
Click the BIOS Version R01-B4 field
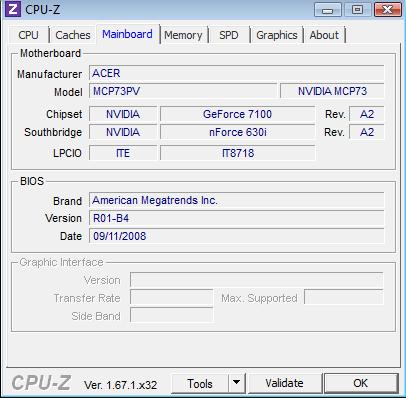click(x=237, y=218)
